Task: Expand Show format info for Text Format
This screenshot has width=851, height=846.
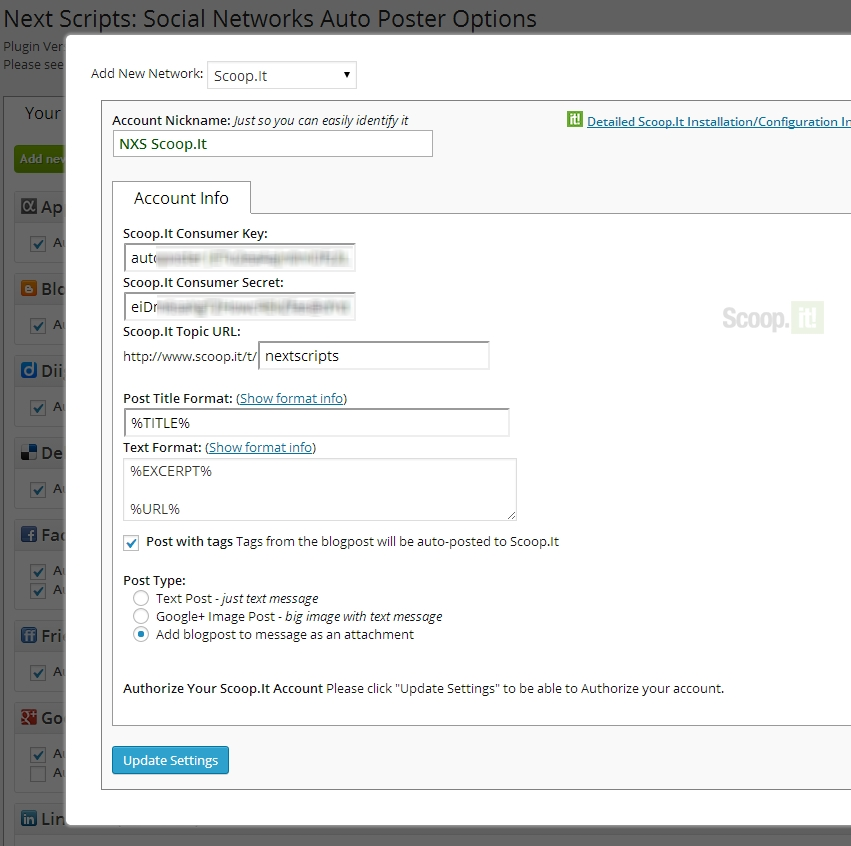Action: (x=261, y=447)
